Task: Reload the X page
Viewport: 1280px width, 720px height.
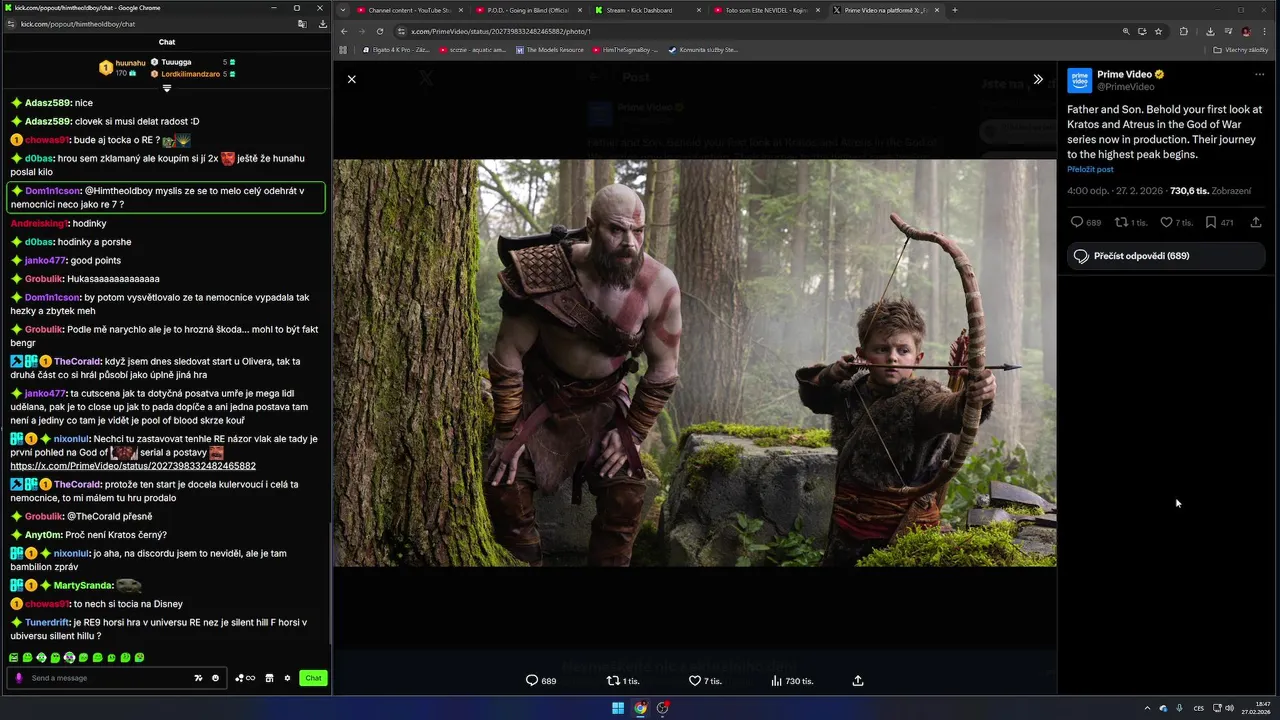Action: [x=380, y=31]
